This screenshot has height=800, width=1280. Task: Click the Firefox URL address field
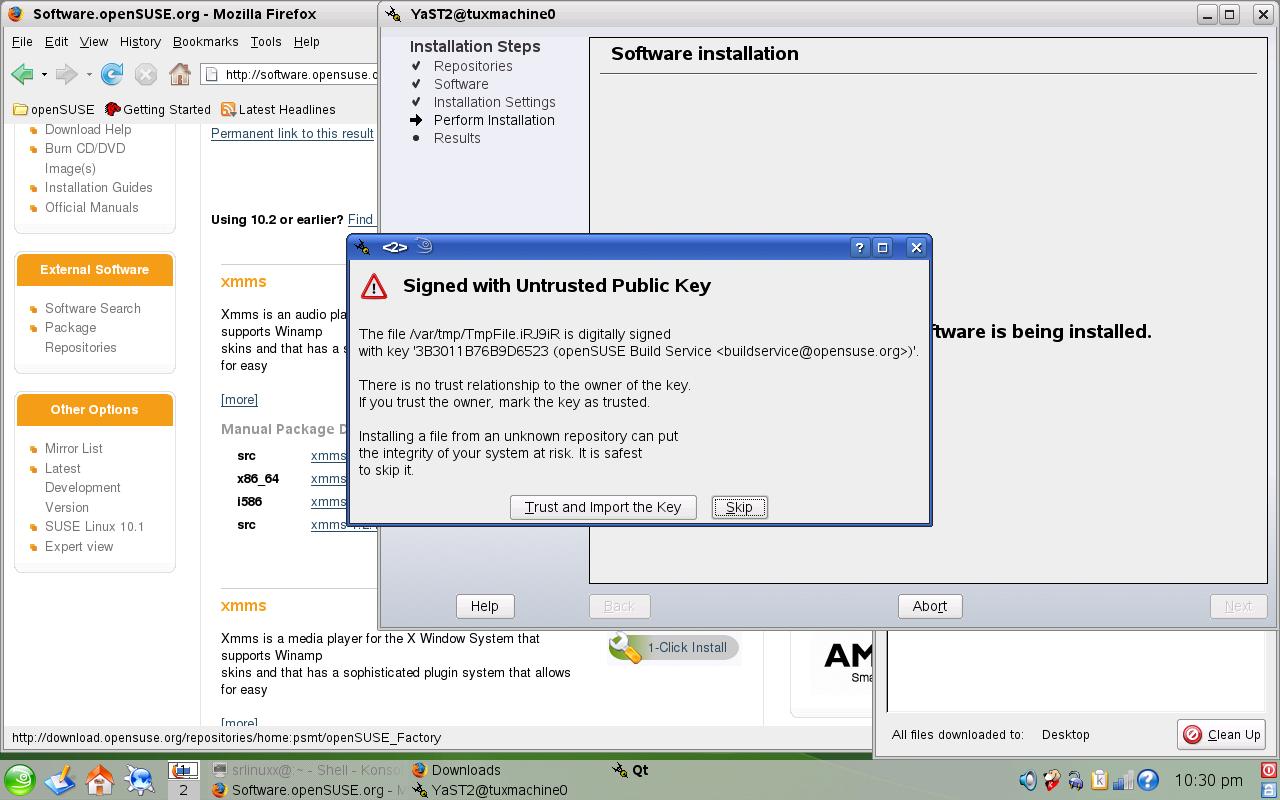(290, 74)
